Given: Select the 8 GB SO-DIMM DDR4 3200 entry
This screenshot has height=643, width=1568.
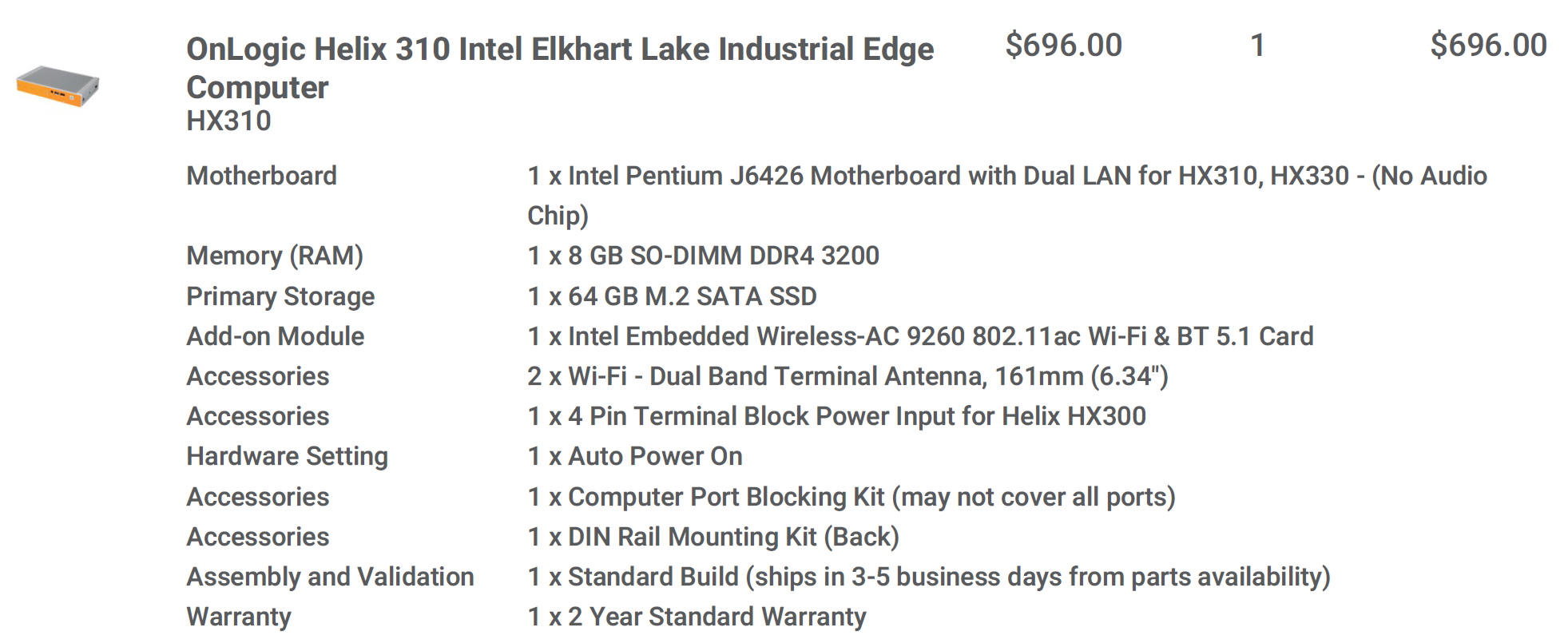Looking at the screenshot, I should pyautogui.click(x=703, y=256).
